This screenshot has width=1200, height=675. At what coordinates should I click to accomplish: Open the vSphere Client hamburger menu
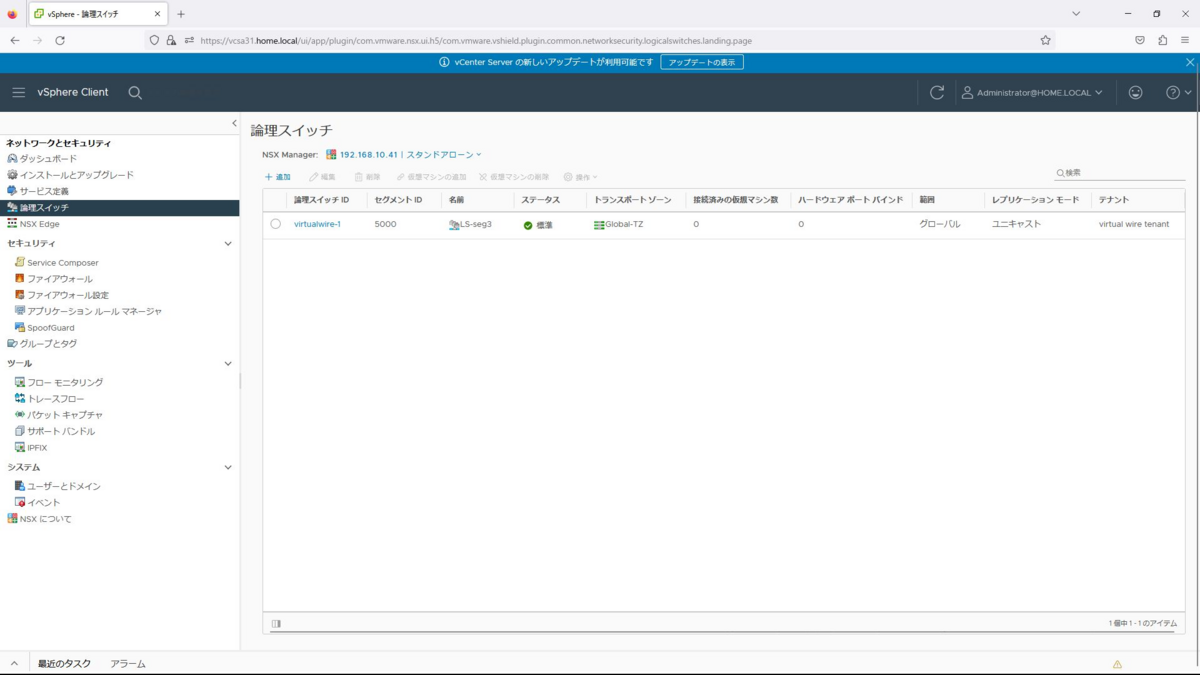pyautogui.click(x=18, y=92)
